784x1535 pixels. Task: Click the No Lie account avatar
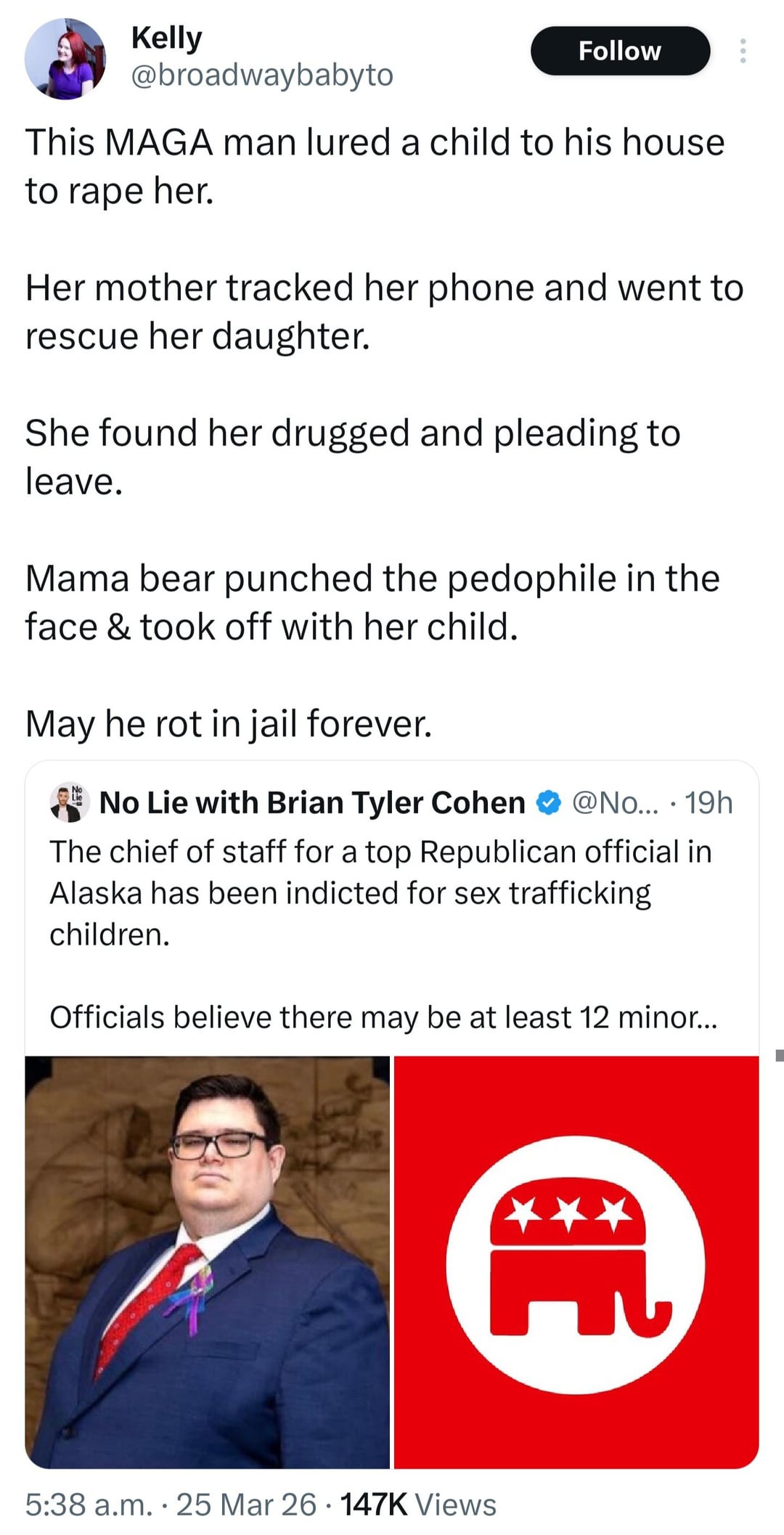click(x=70, y=802)
